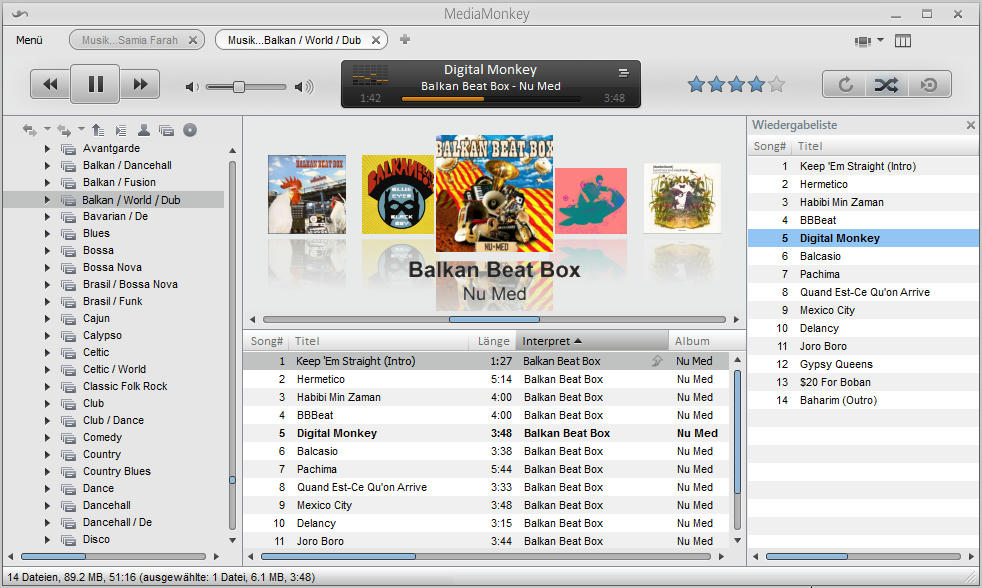Sort the track list by Länge column

(x=493, y=341)
